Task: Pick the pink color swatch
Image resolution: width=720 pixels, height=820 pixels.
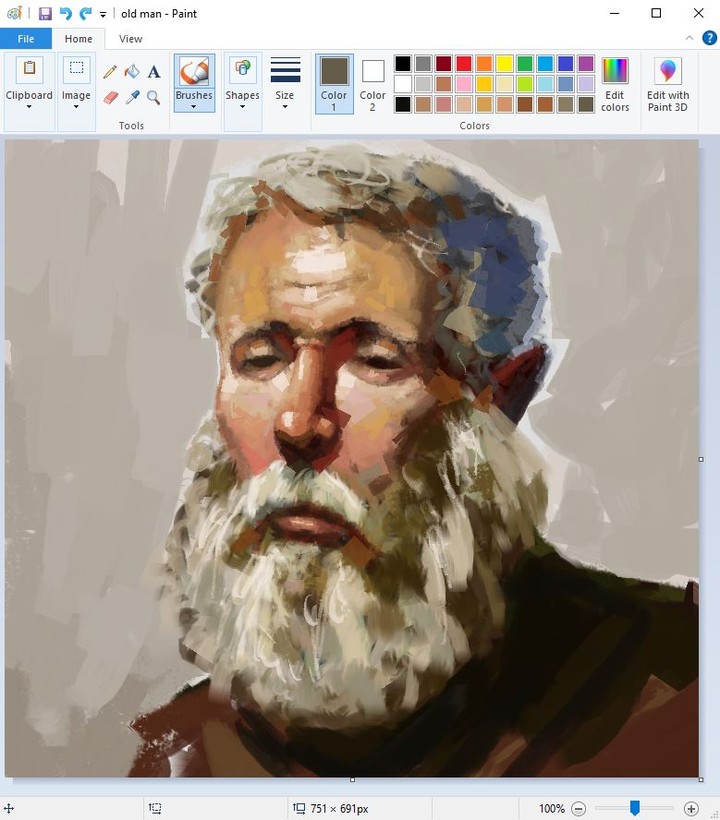Action: [x=464, y=84]
